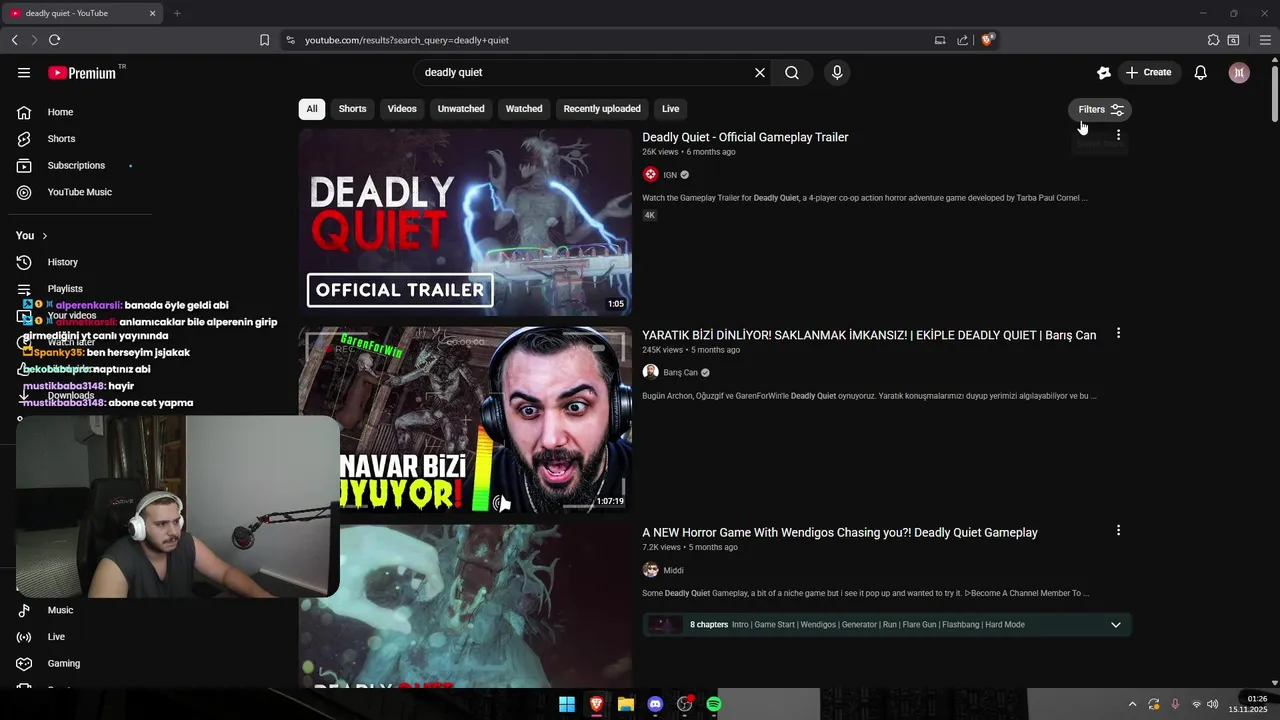Image resolution: width=1280 pixels, height=720 pixels.
Task: Open Playlists in the sidebar
Action: click(65, 289)
